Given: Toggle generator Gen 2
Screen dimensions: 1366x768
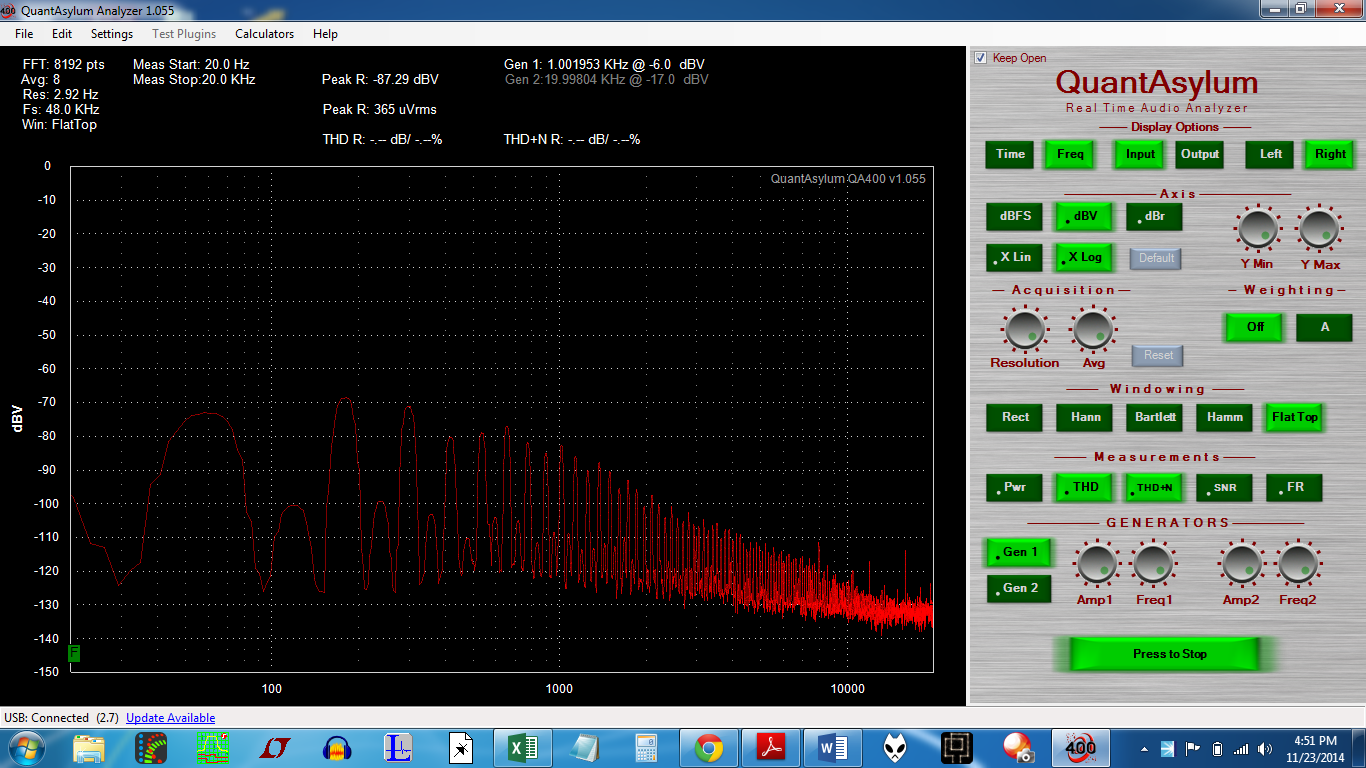Looking at the screenshot, I should [1019, 588].
